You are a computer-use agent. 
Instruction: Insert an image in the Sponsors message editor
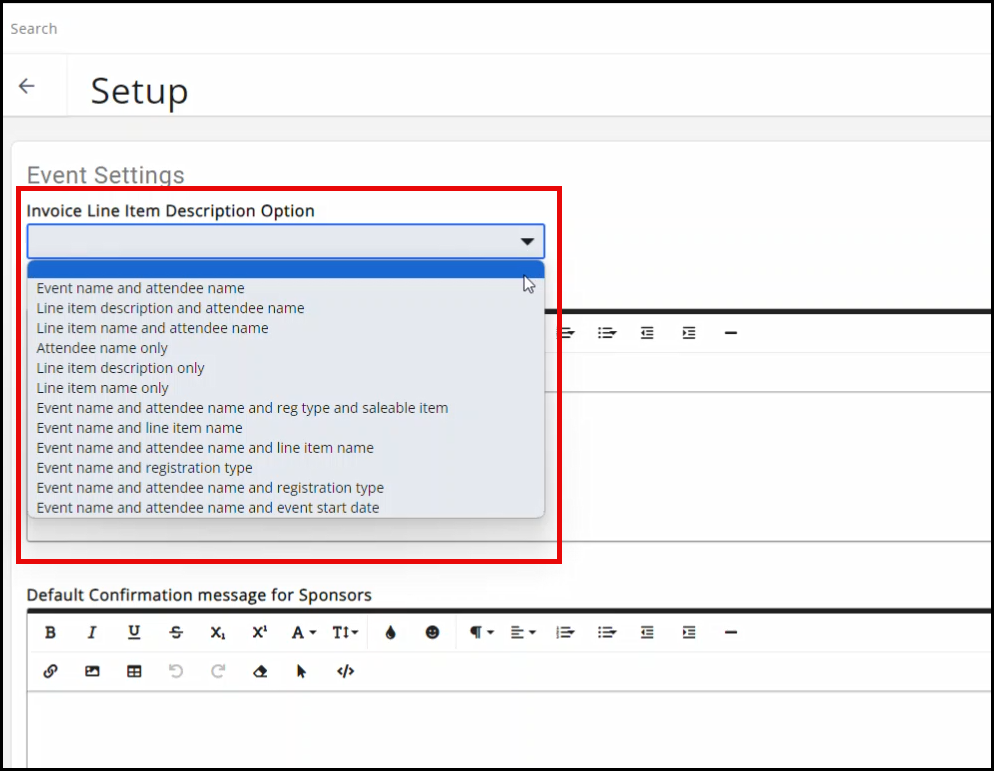click(92, 672)
